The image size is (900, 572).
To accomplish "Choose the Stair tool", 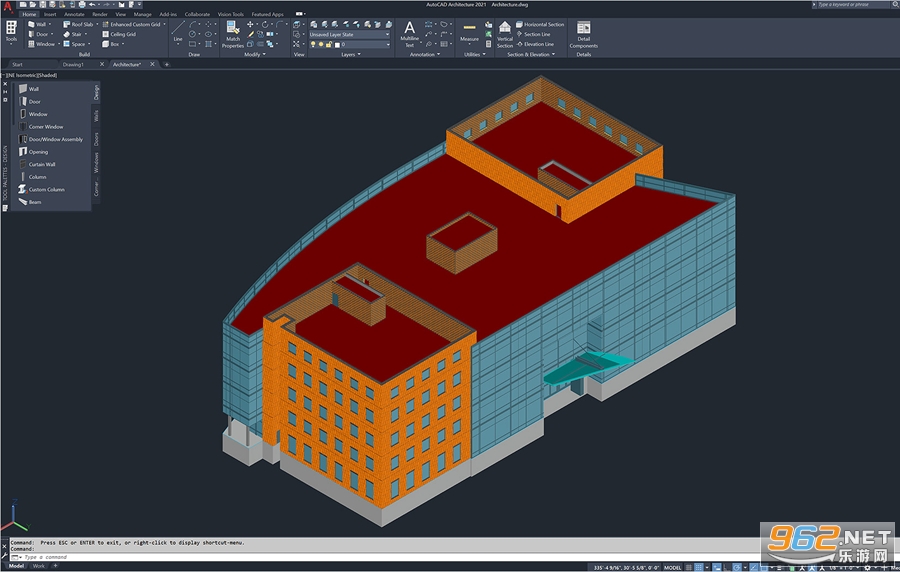I will (72, 34).
